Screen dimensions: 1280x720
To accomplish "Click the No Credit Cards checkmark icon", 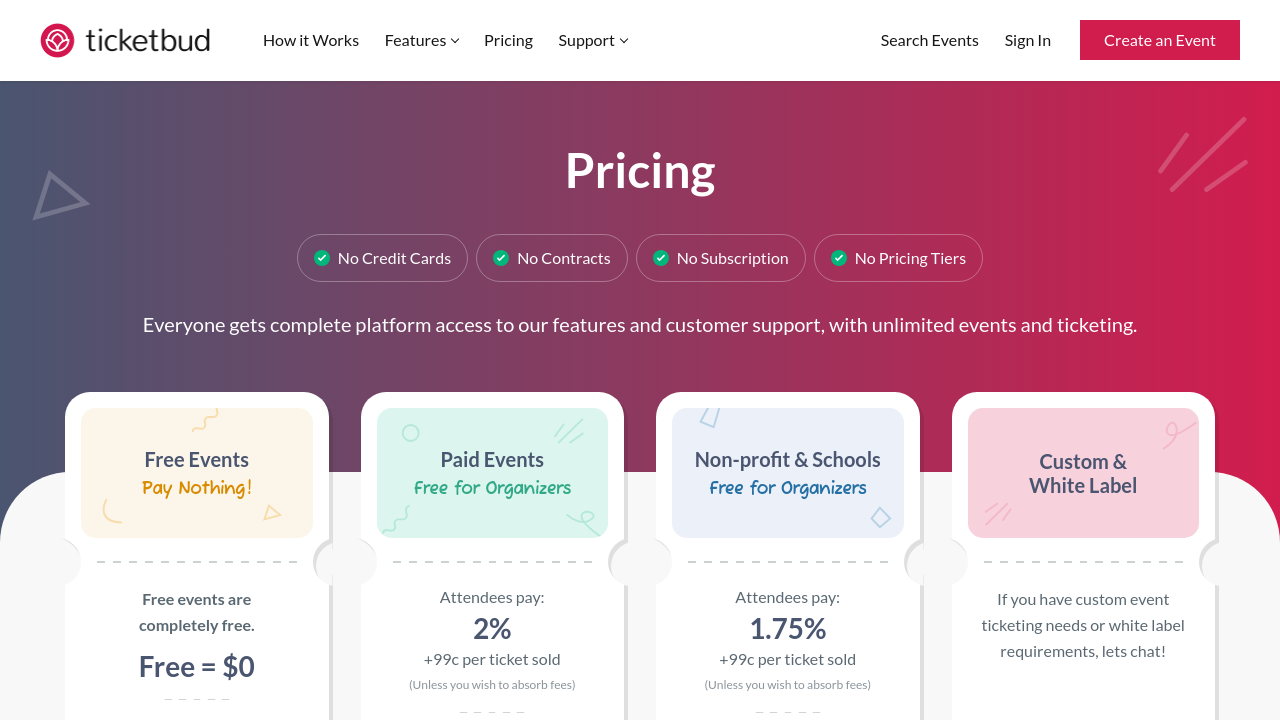I will tap(322, 258).
